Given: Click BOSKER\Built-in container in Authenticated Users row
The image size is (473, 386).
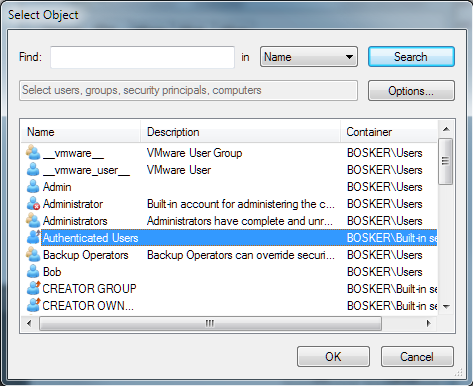Looking at the screenshot, I should [x=392, y=238].
